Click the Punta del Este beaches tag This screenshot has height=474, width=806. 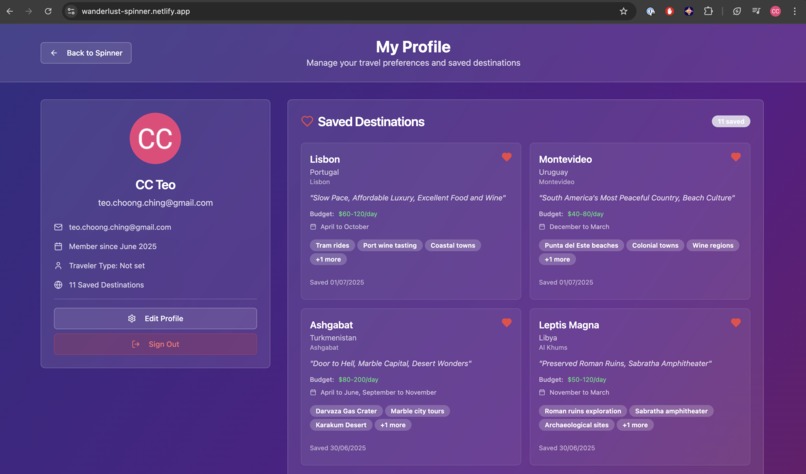point(581,245)
